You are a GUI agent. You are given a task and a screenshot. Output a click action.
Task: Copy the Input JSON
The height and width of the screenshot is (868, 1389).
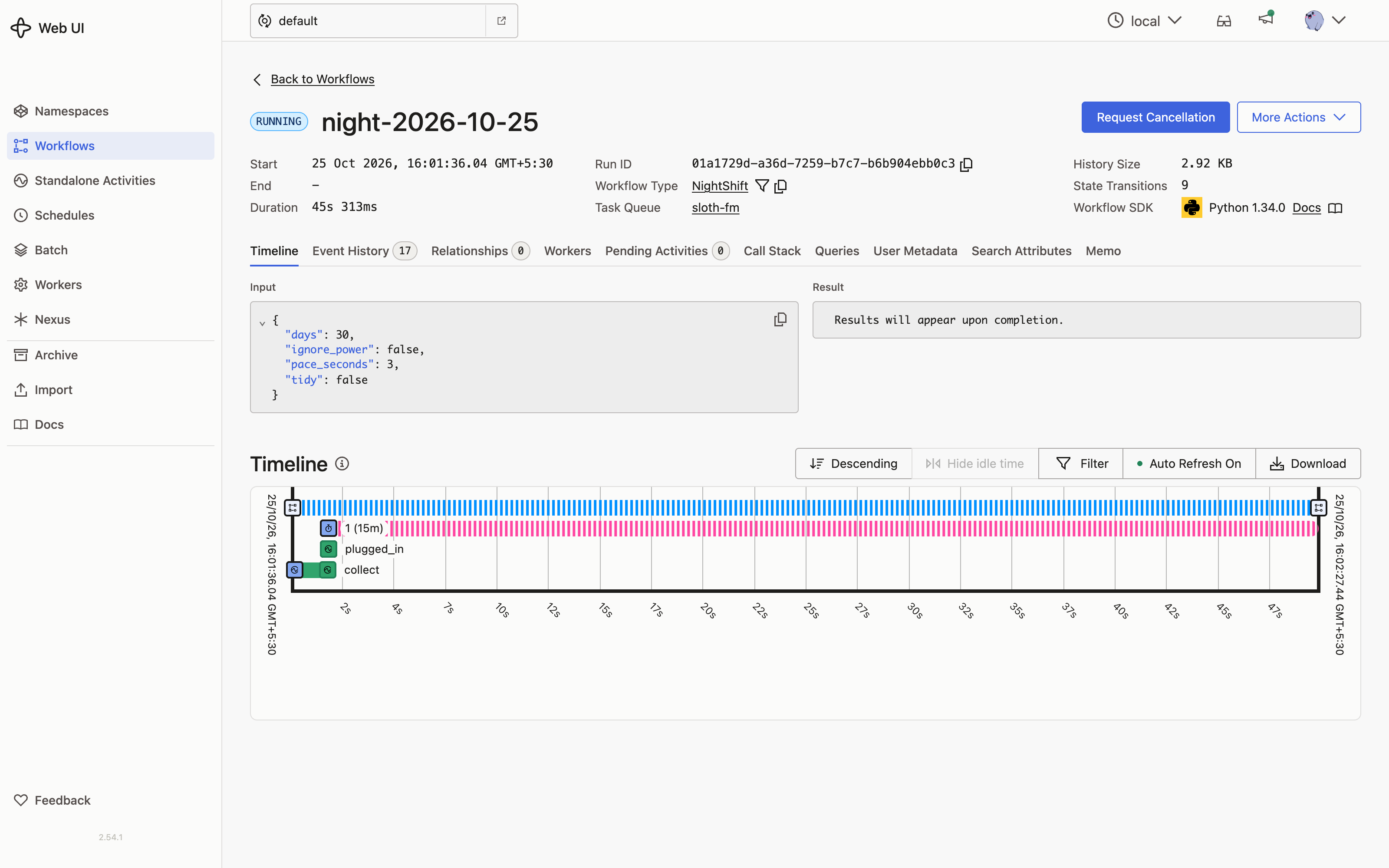tap(780, 319)
